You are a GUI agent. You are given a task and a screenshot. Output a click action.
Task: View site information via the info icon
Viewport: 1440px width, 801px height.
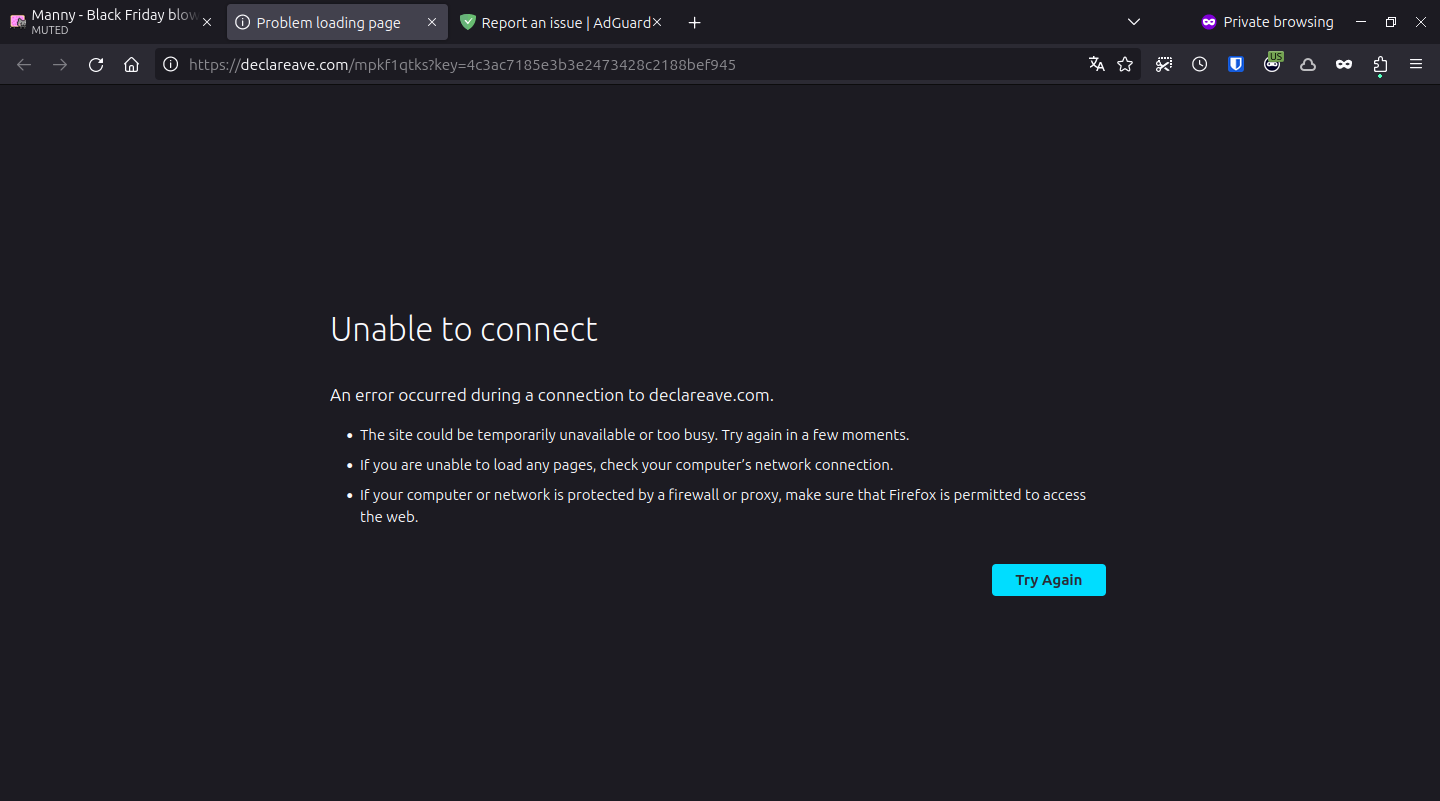[x=170, y=64]
